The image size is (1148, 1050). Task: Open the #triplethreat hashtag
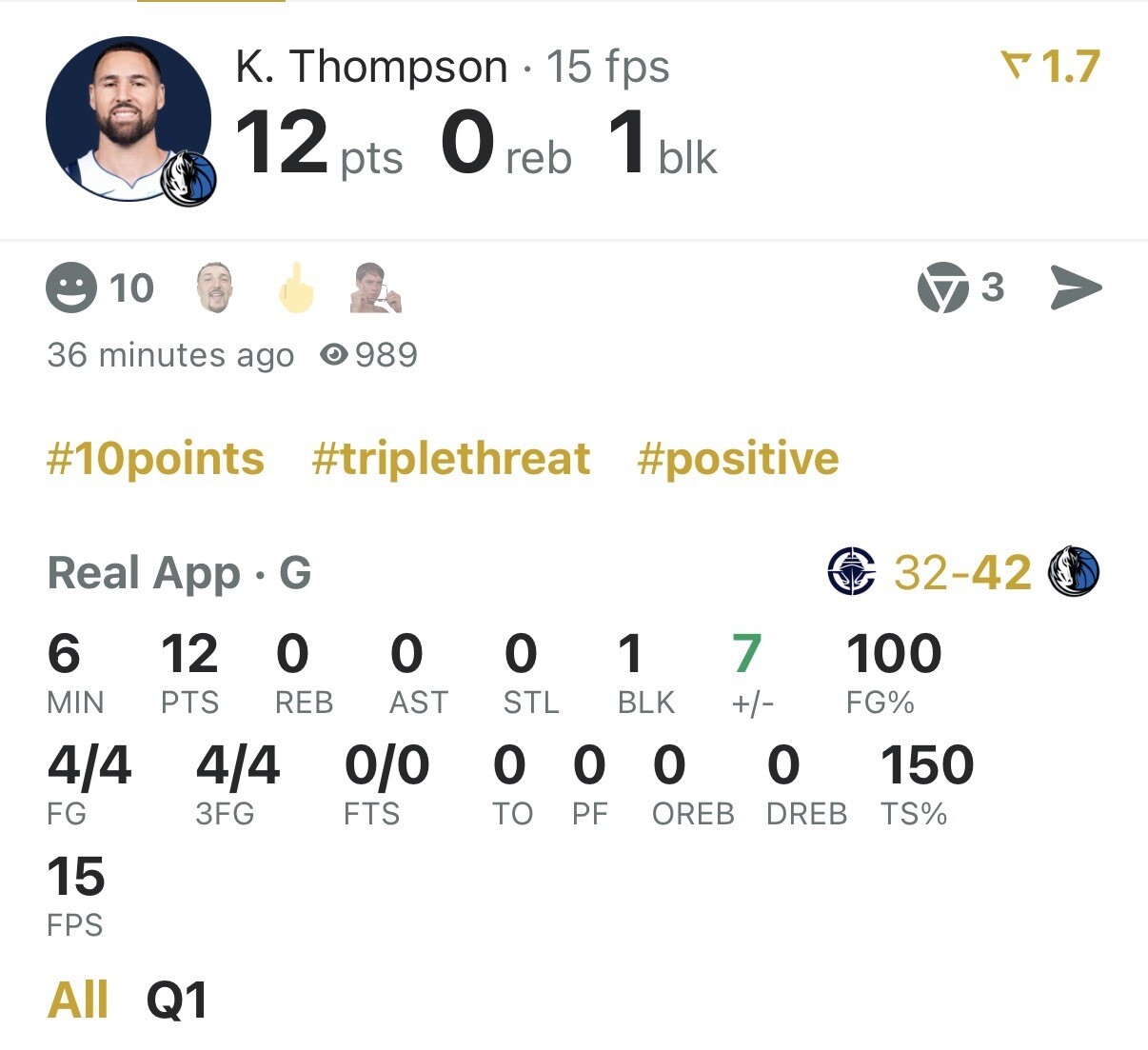[451, 459]
